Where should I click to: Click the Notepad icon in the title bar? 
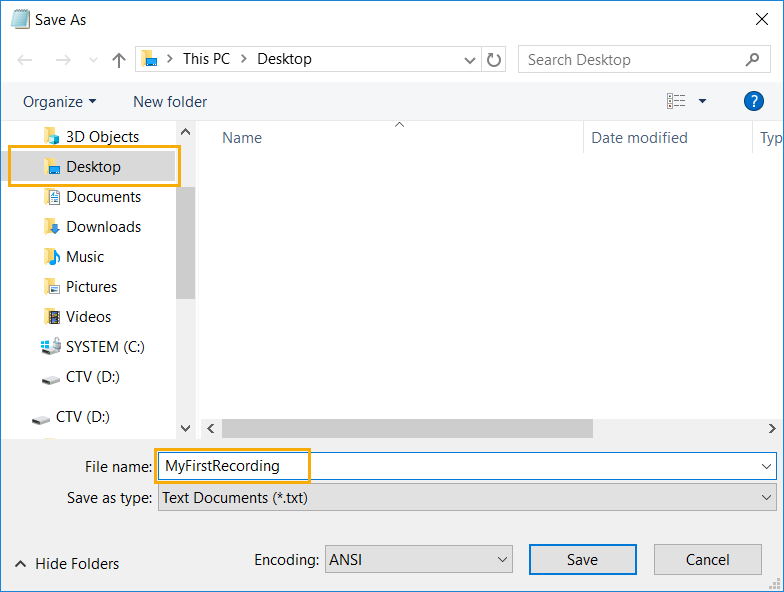point(20,20)
